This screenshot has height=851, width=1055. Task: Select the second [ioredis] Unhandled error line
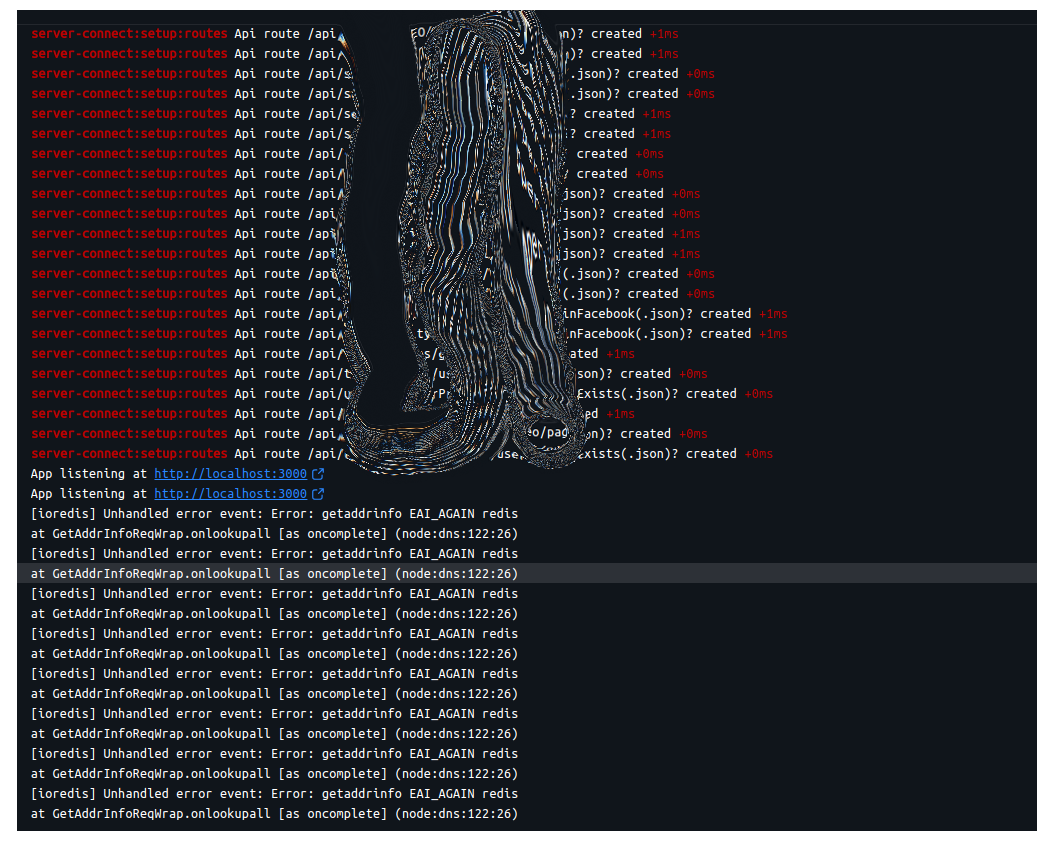pos(274,554)
